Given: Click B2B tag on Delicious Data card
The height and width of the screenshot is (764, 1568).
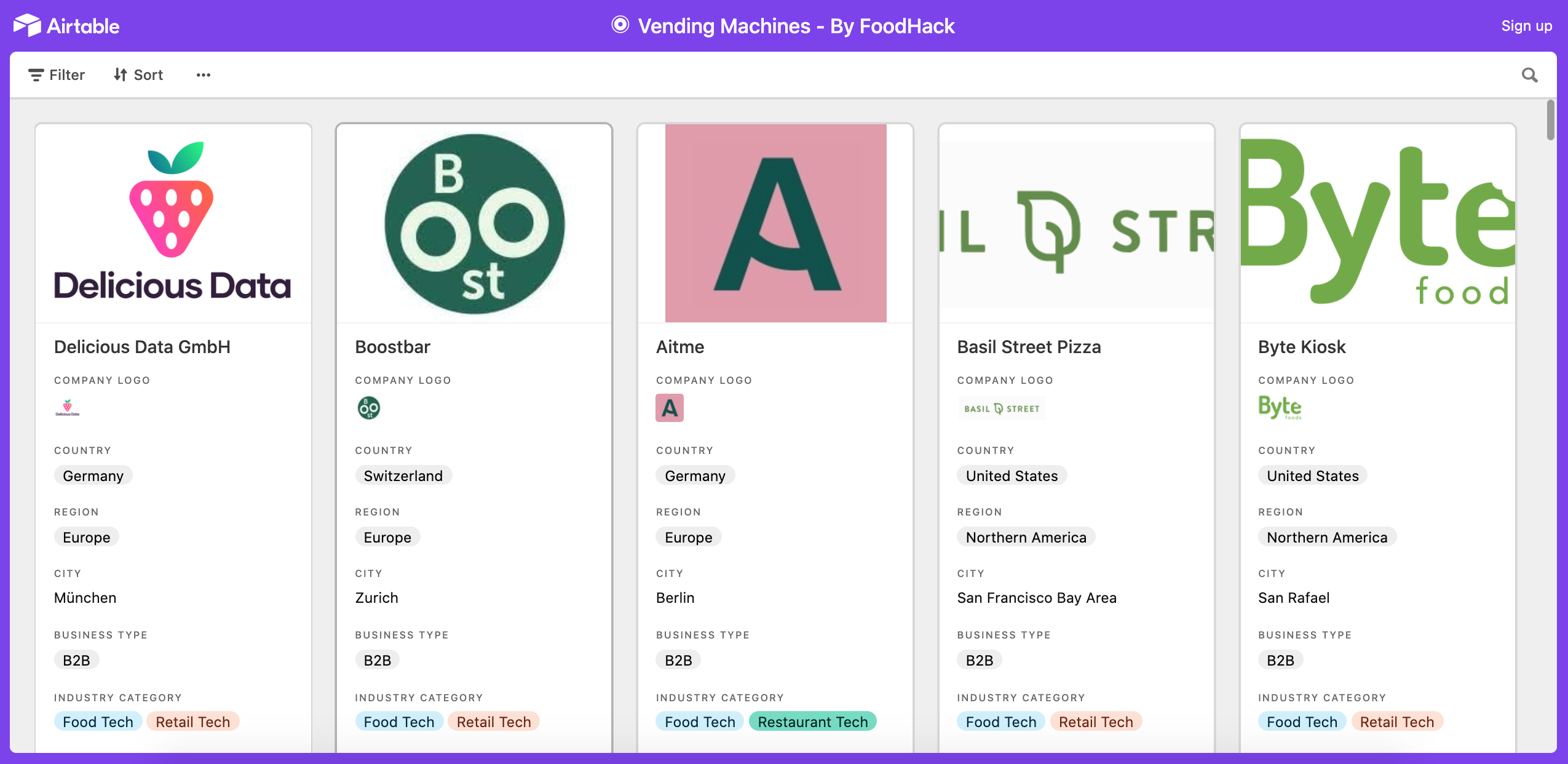Looking at the screenshot, I should 76,660.
